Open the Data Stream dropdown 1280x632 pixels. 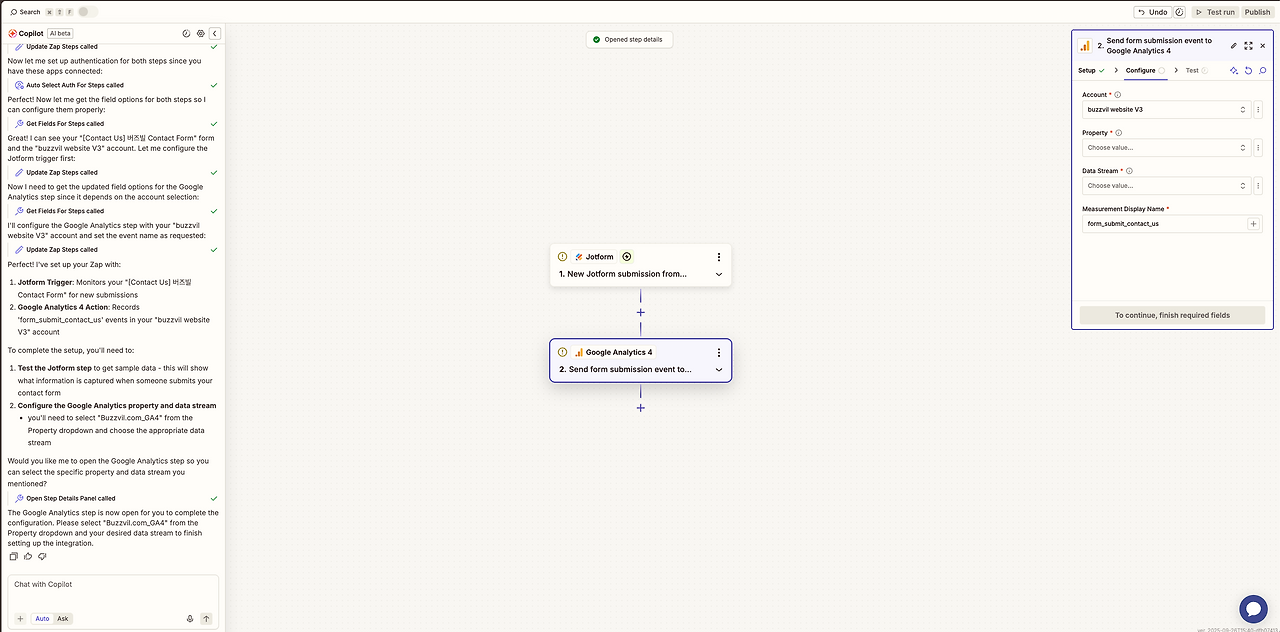pyautogui.click(x=1166, y=185)
